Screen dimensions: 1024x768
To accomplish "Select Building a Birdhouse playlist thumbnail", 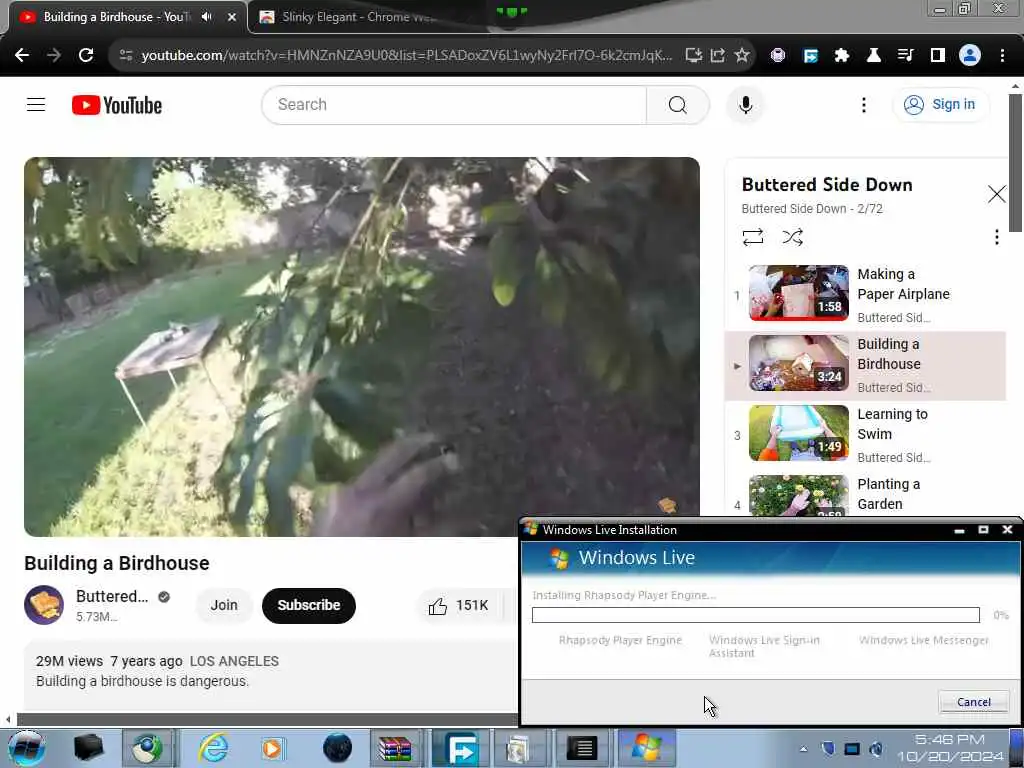I will pos(799,363).
